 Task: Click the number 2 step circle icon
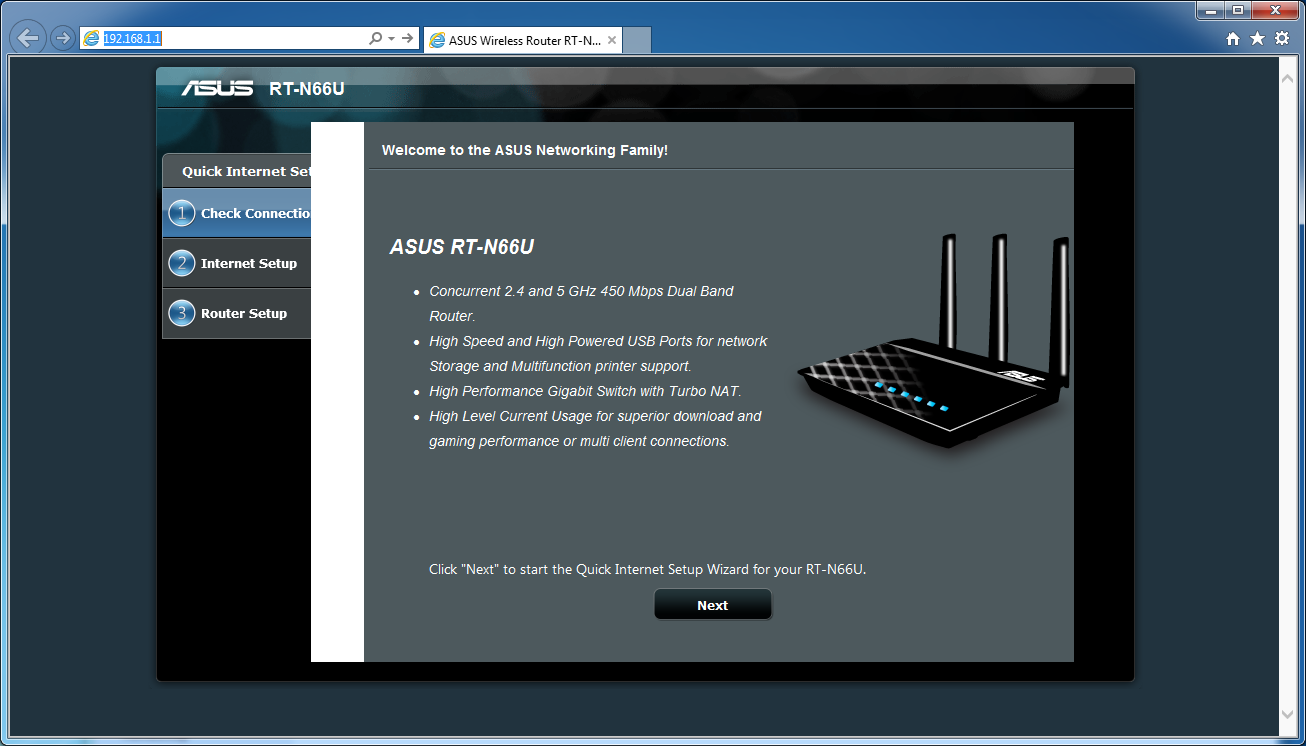(181, 263)
